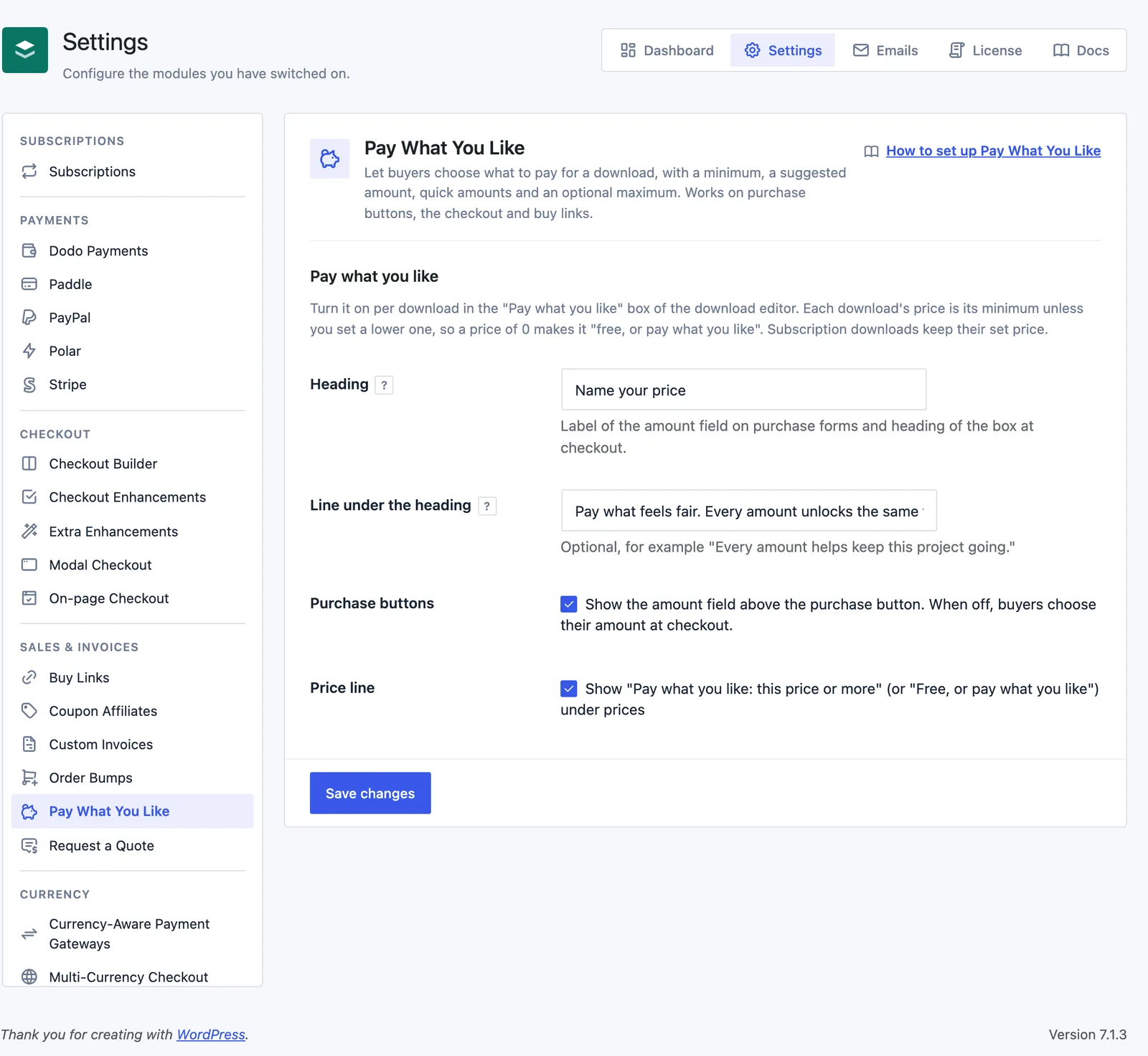Viewport: 1148px width, 1056px height.
Task: Click the Request a Quote icon
Action: coord(29,846)
